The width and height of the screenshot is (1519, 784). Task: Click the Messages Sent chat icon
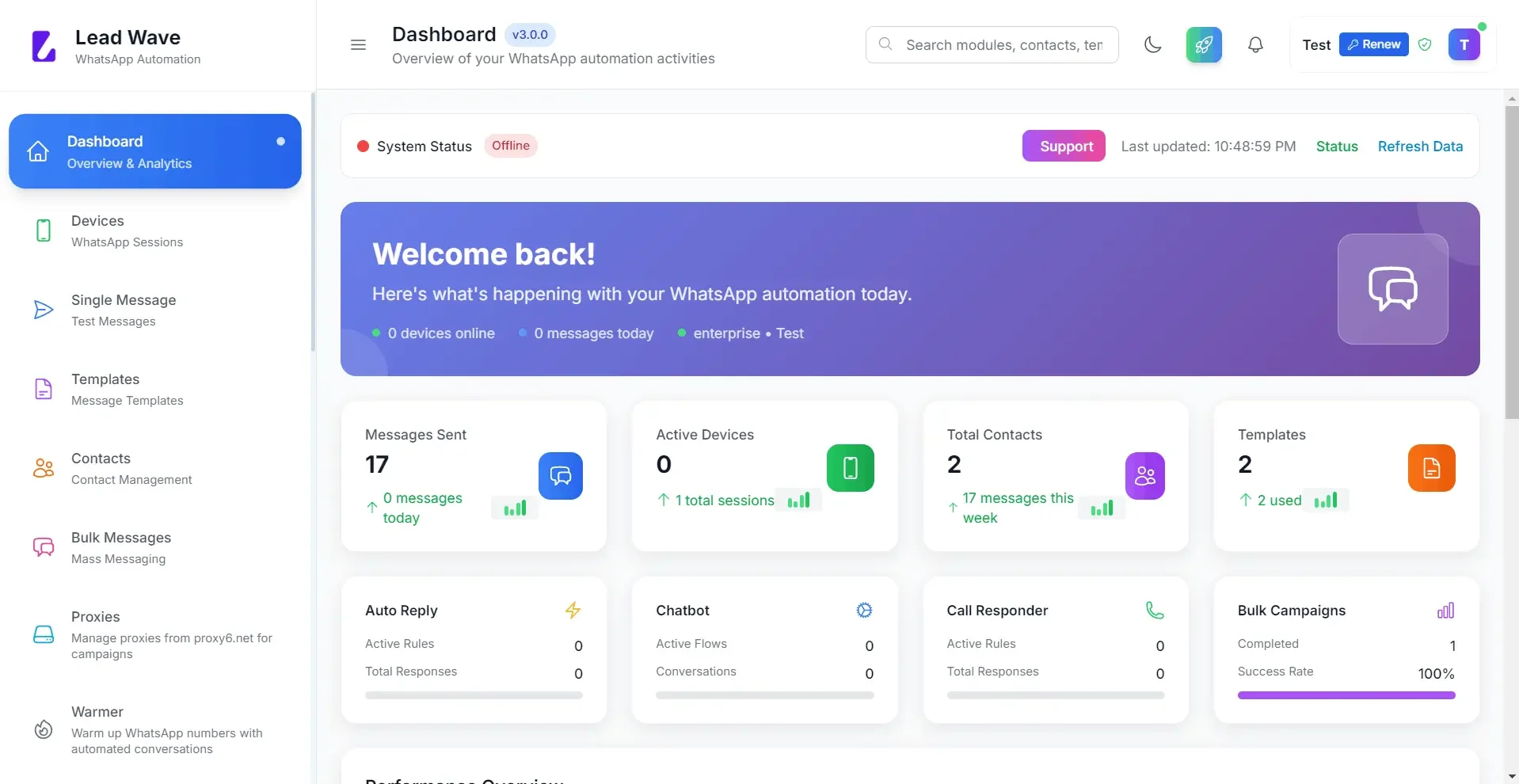coord(560,476)
